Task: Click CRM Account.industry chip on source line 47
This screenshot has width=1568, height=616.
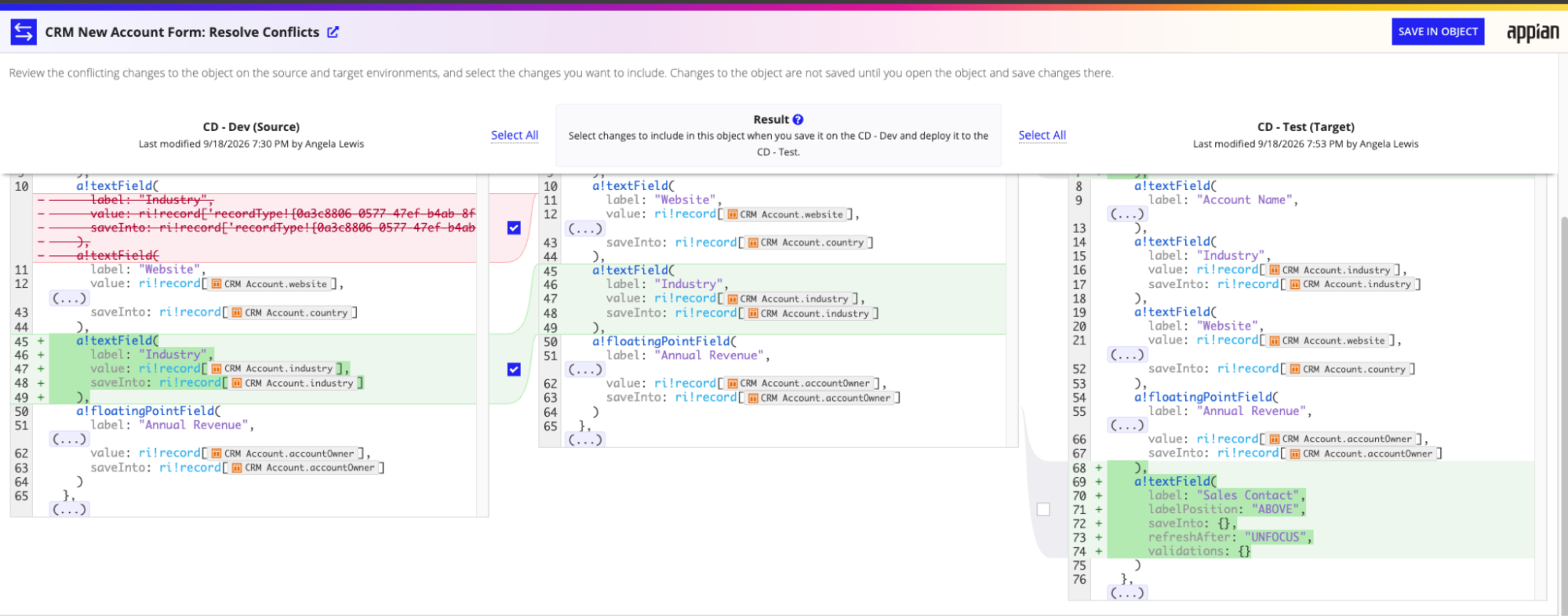Action: point(272,369)
